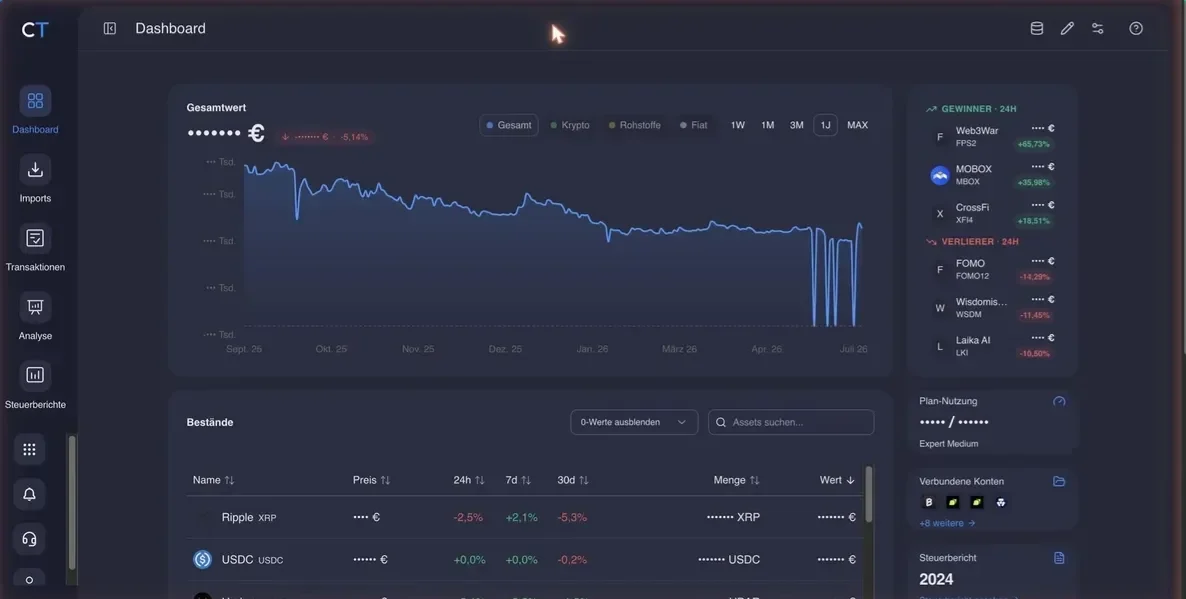This screenshot has width=1186, height=599.
Task: Select the 1W time range
Action: pos(737,125)
